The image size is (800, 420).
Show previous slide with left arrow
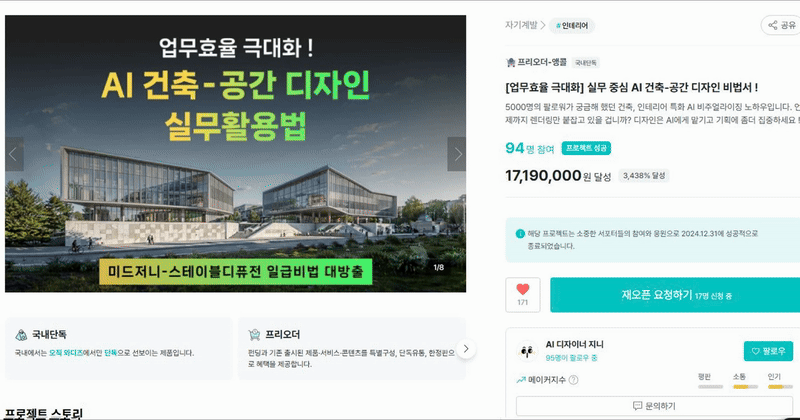14,154
